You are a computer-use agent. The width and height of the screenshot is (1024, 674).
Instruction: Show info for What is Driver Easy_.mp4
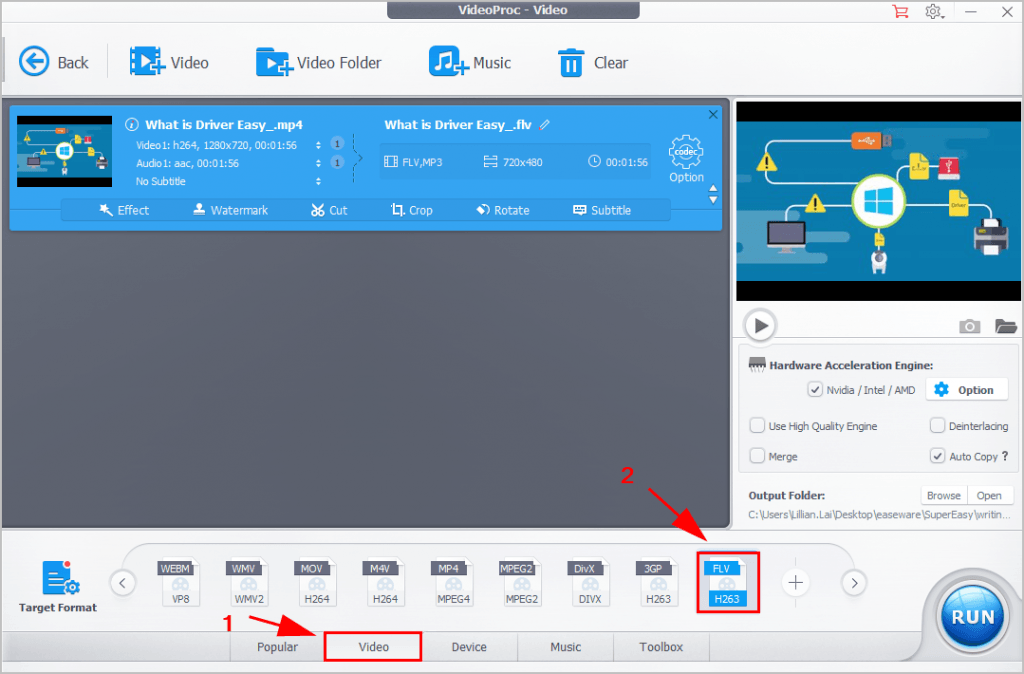[x=131, y=124]
